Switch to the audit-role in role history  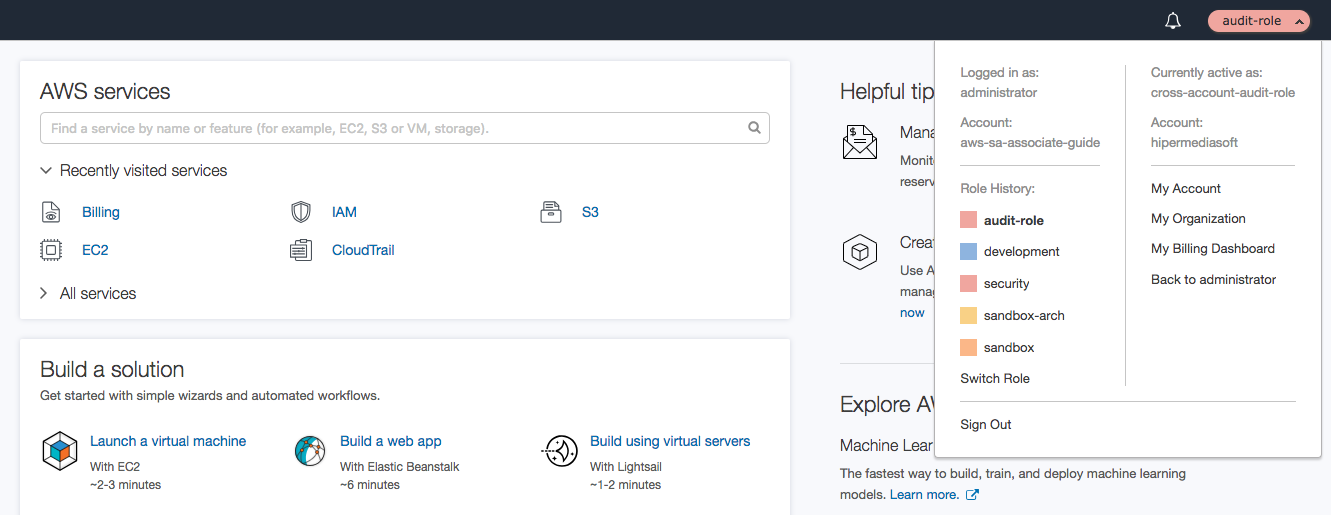click(1013, 220)
